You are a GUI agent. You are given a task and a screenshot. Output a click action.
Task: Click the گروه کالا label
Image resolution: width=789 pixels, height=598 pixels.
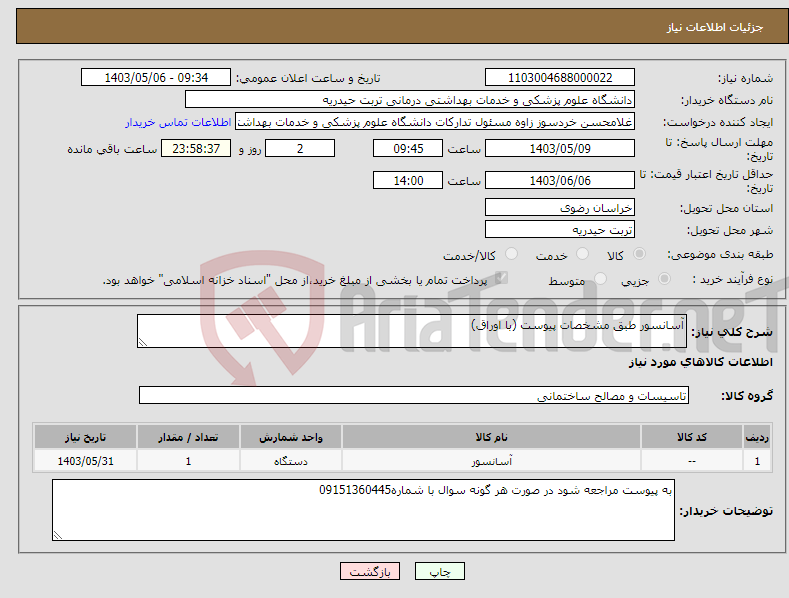coord(747,396)
